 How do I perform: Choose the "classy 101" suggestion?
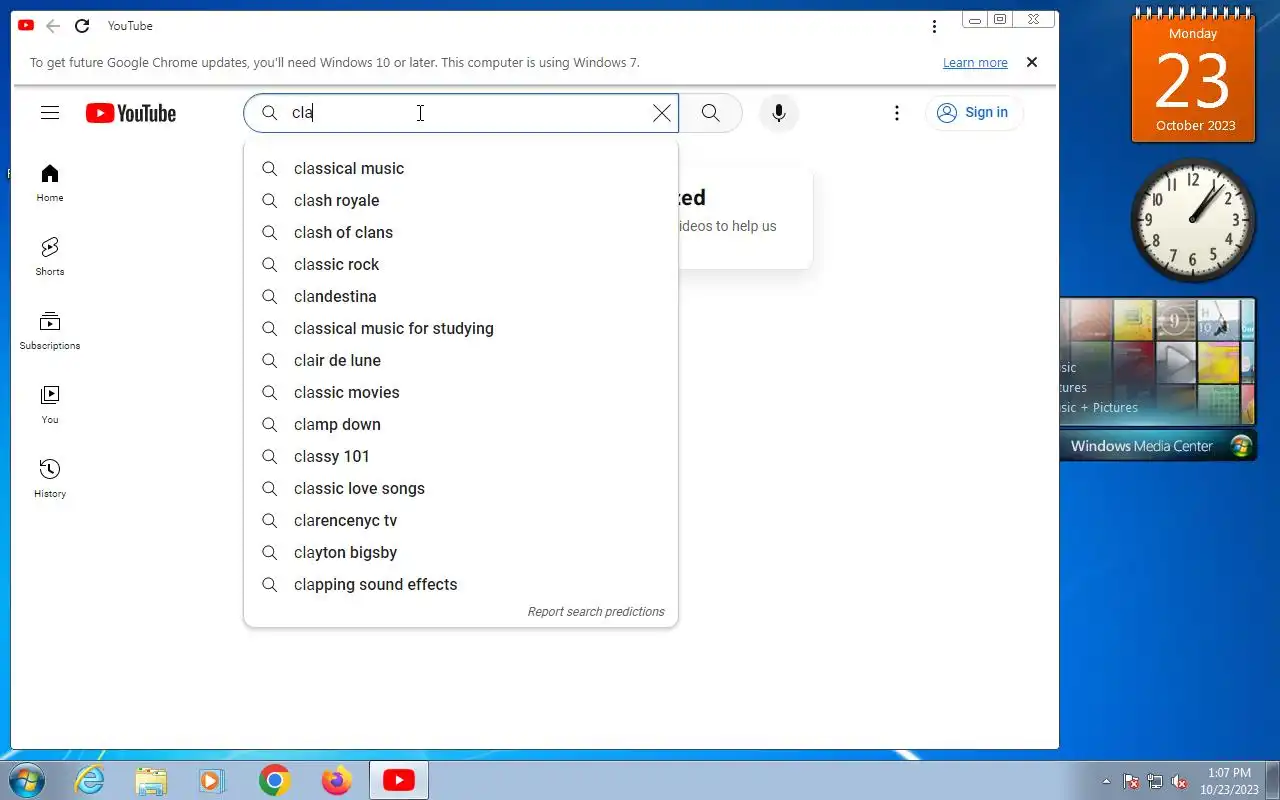461,456
